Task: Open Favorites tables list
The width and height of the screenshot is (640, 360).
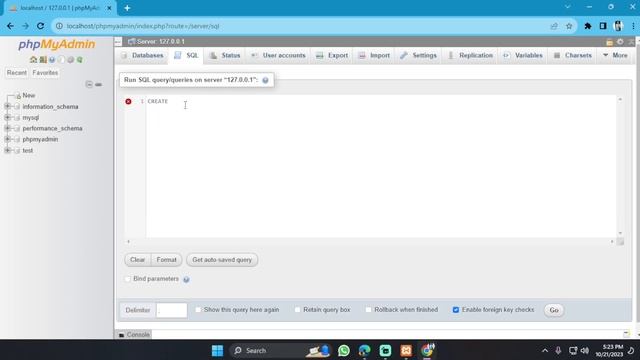Action: (45, 73)
